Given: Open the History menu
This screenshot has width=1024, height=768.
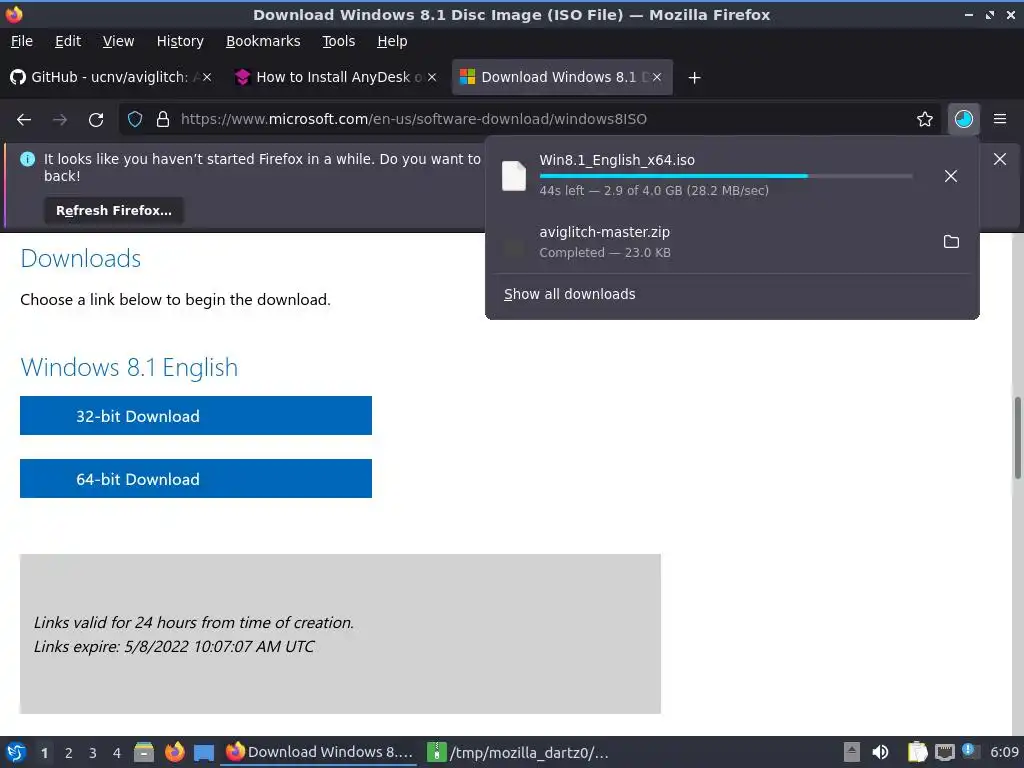Looking at the screenshot, I should (180, 41).
